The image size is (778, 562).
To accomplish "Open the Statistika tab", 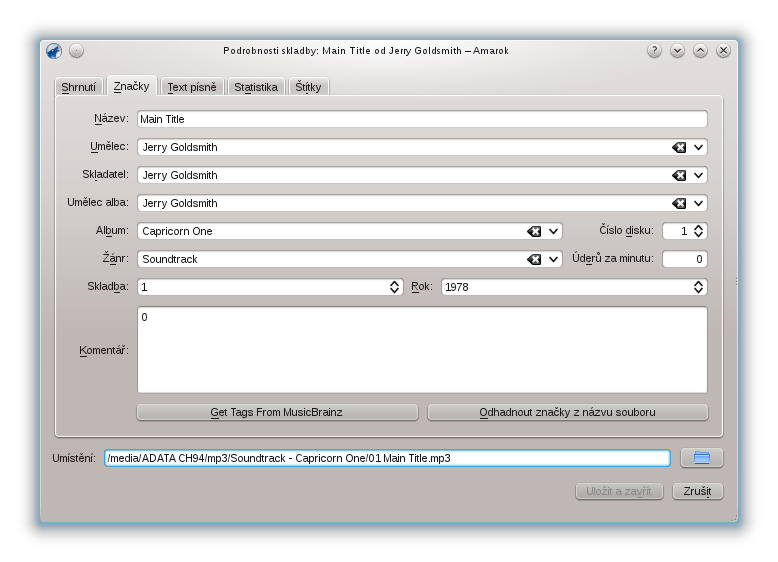I will tap(256, 87).
